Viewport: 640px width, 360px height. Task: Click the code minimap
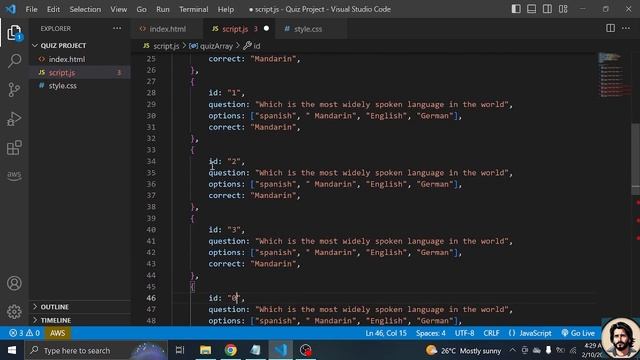[x=614, y=76]
